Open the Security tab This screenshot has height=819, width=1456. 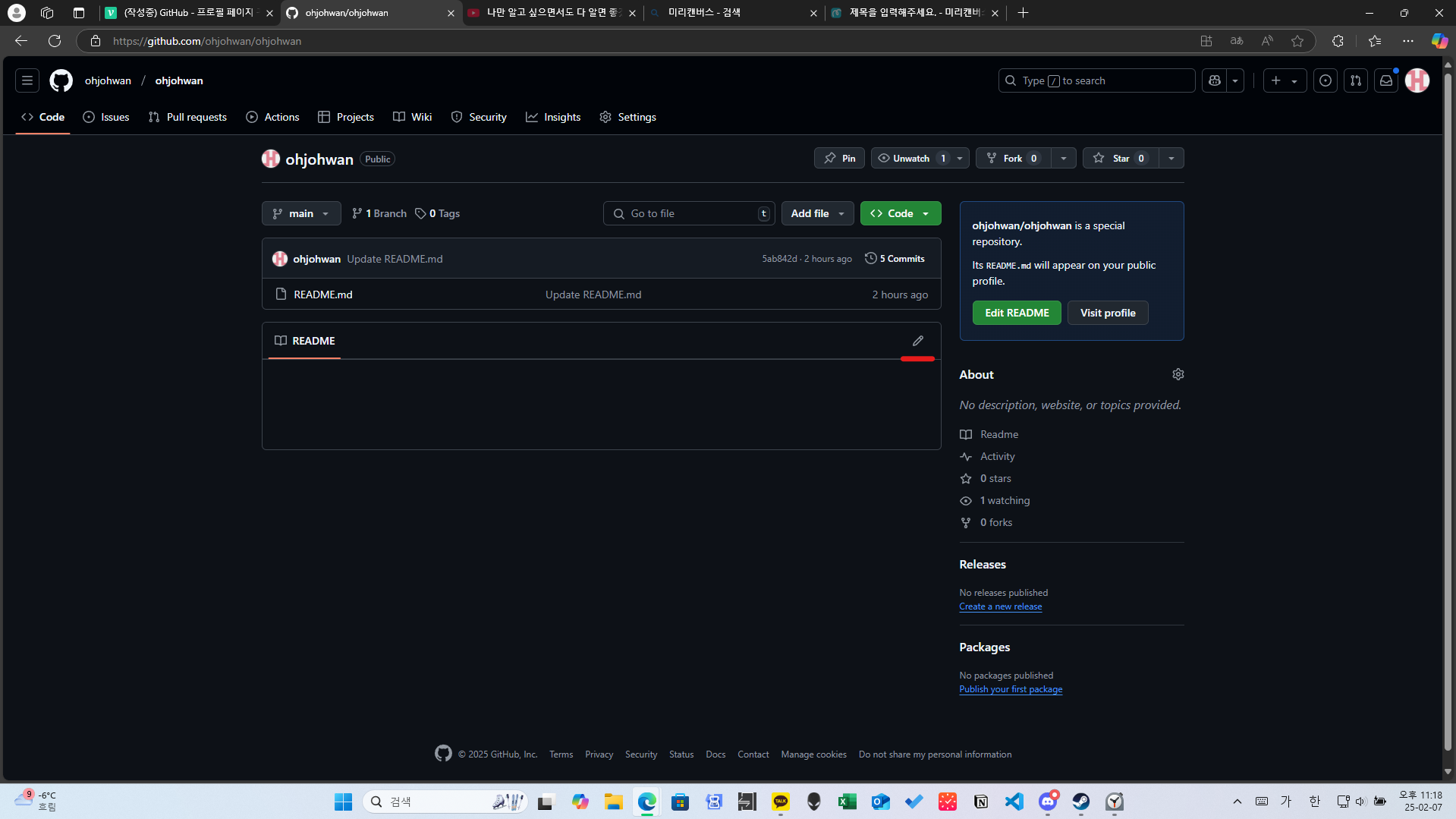[479, 117]
